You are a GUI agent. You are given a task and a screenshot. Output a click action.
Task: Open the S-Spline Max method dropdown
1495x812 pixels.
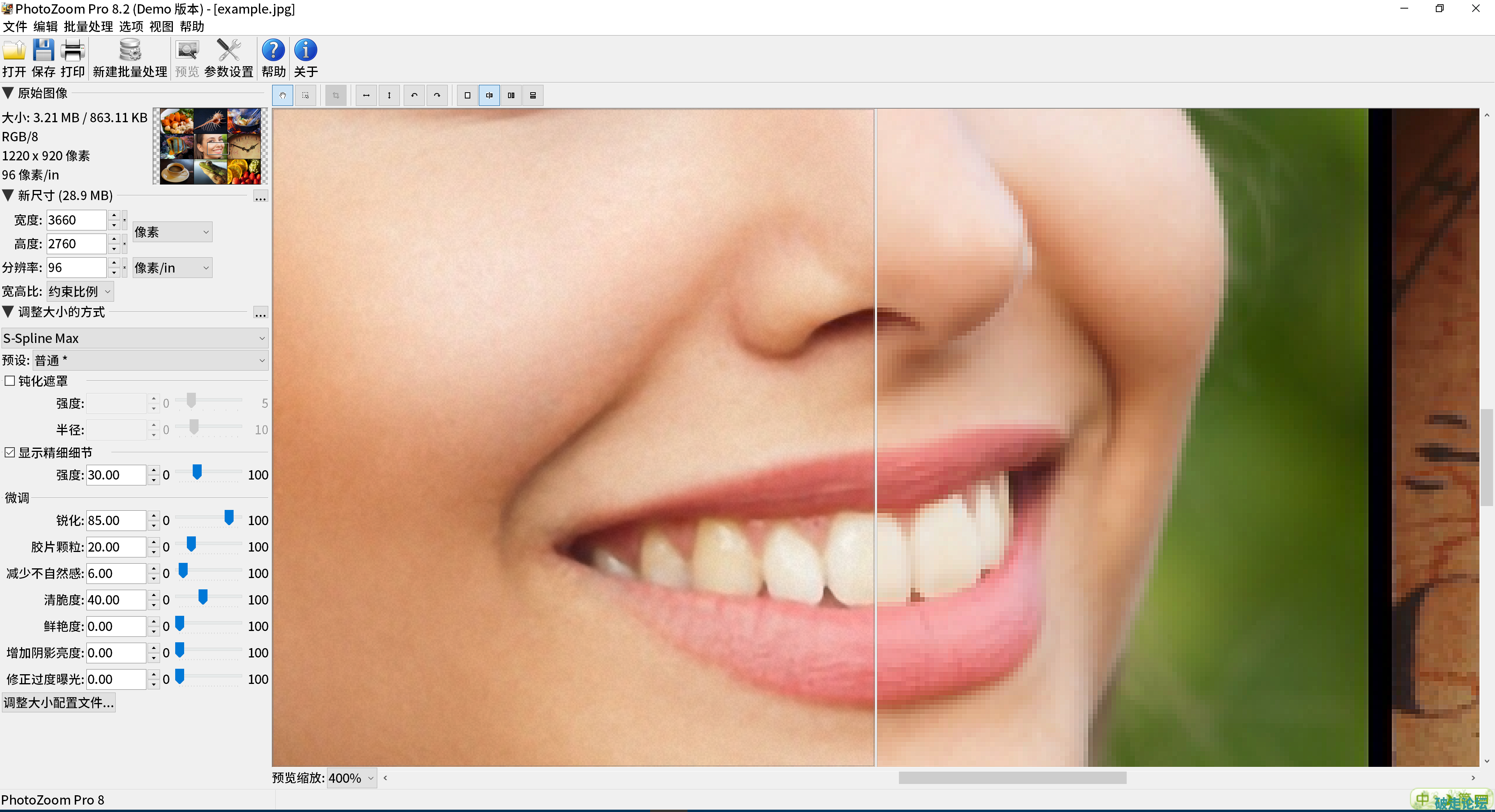coord(135,338)
